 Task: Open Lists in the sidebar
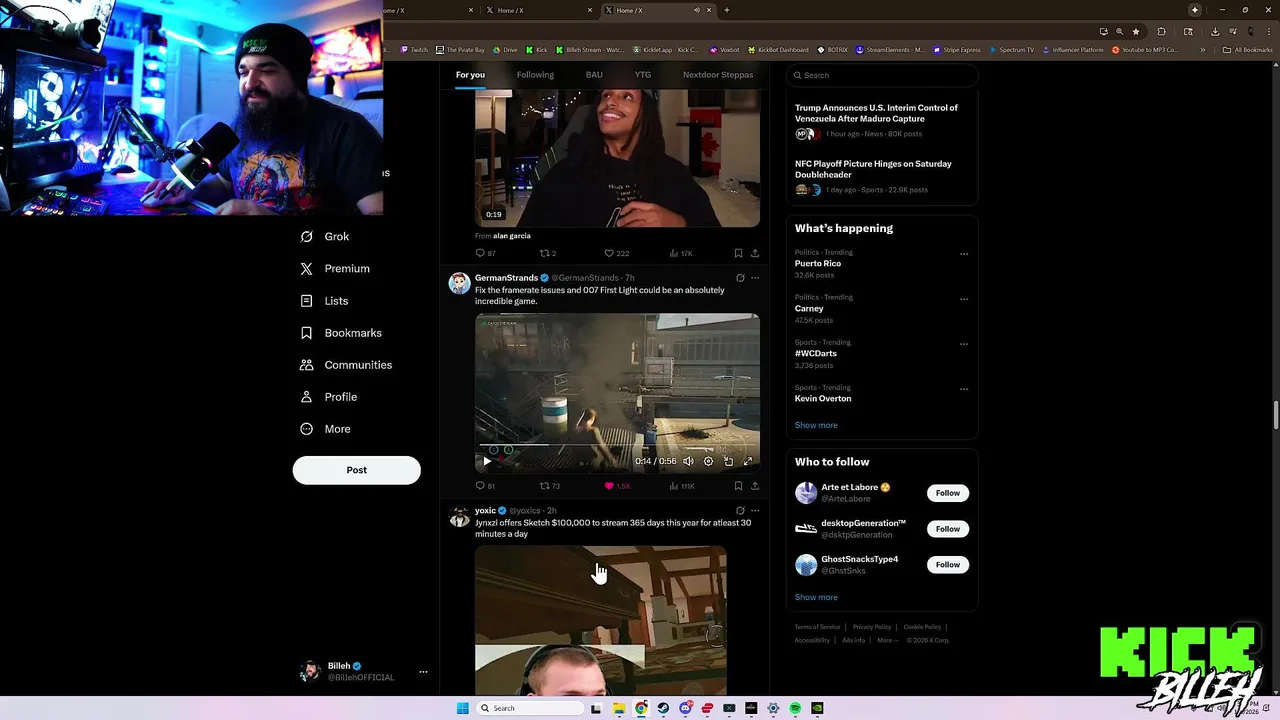[x=324, y=301]
